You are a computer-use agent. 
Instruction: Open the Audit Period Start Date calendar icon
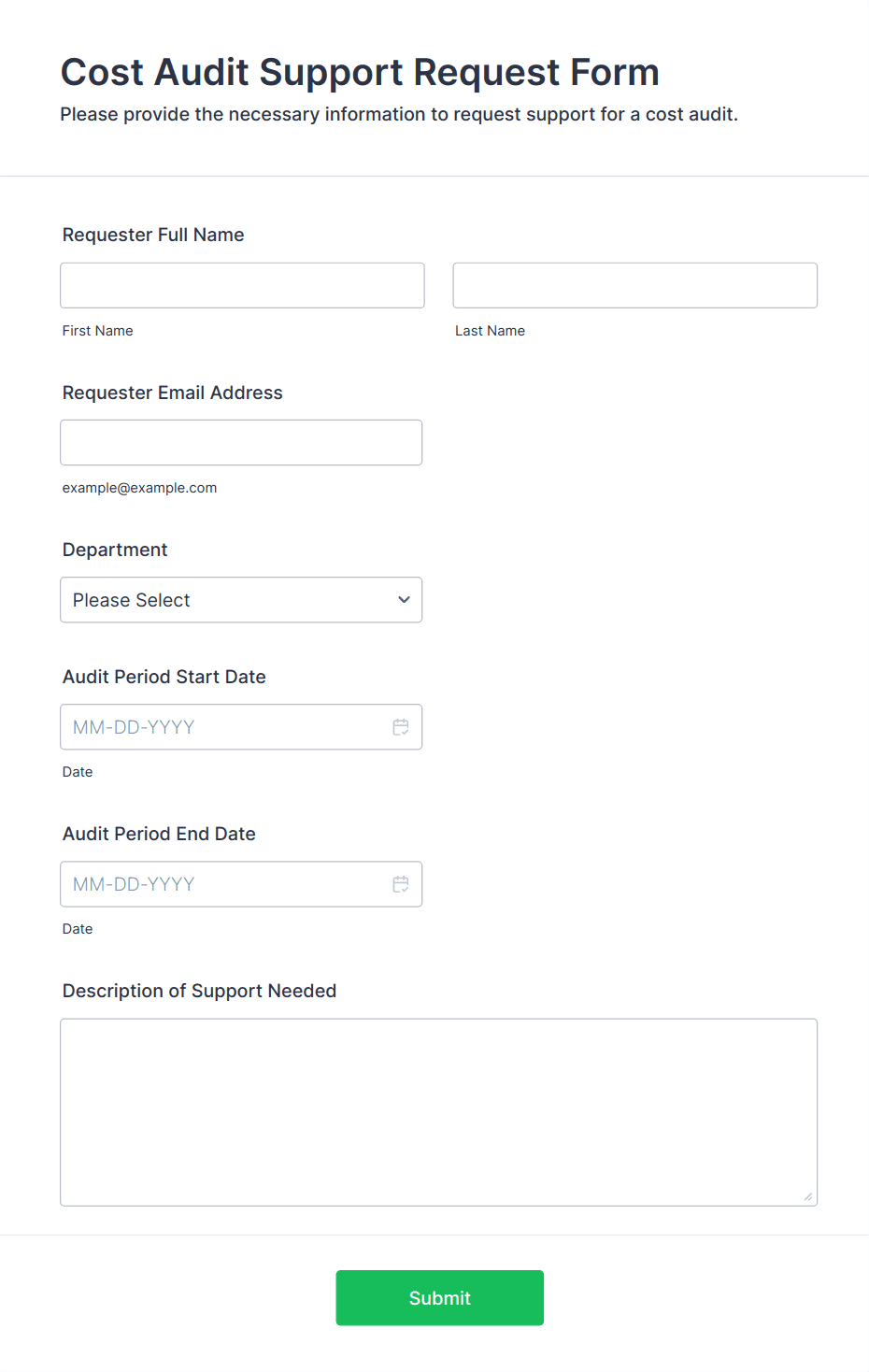point(401,727)
